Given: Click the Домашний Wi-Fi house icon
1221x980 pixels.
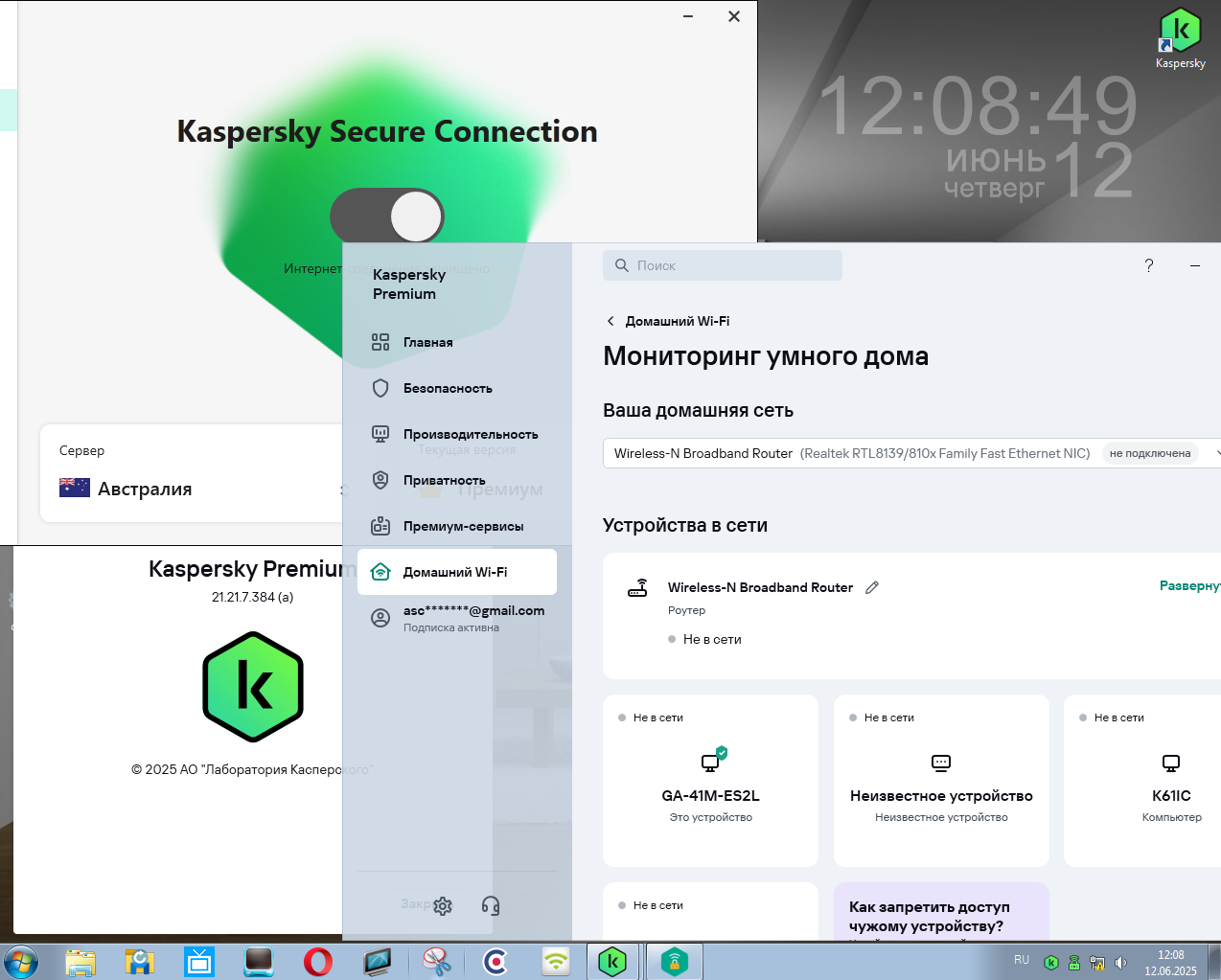Looking at the screenshot, I should pos(380,572).
